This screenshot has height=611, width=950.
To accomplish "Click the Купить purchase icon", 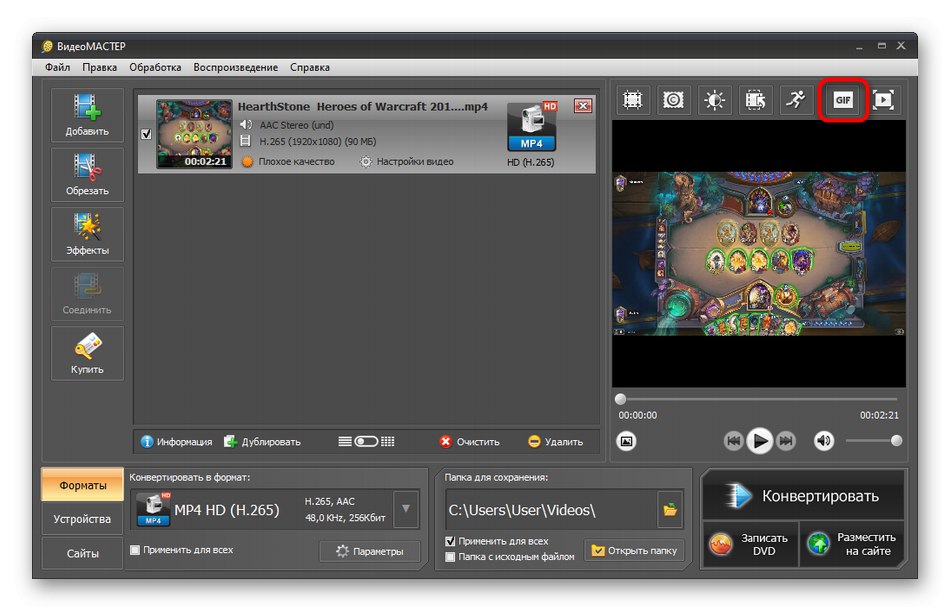I will pos(87,353).
